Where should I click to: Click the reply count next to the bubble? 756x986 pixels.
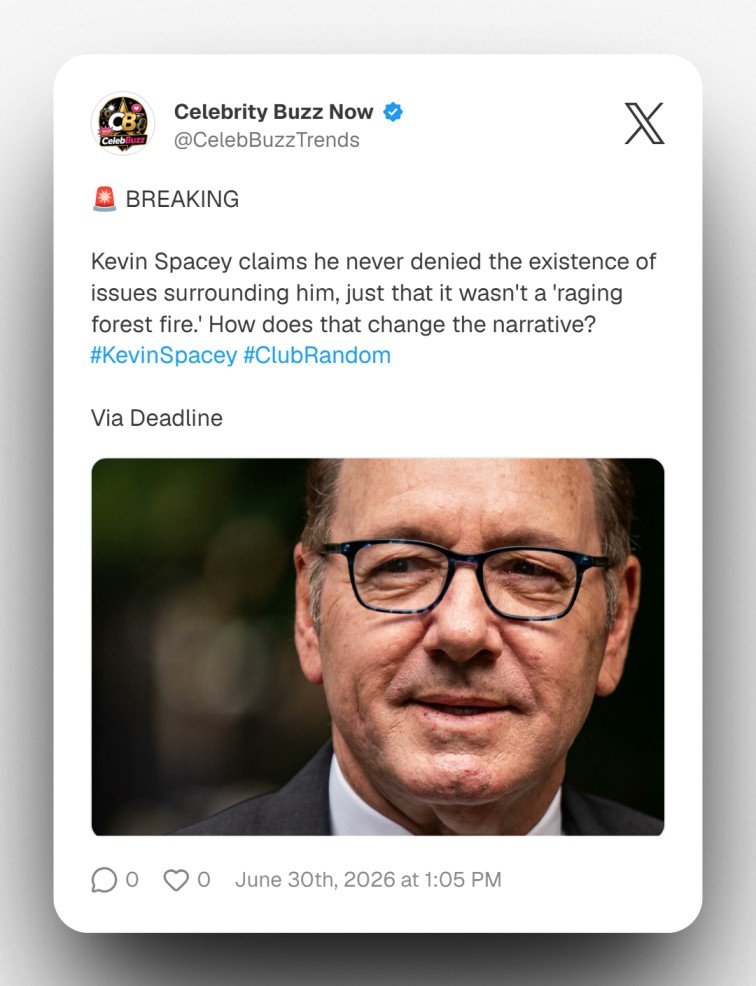pos(132,880)
